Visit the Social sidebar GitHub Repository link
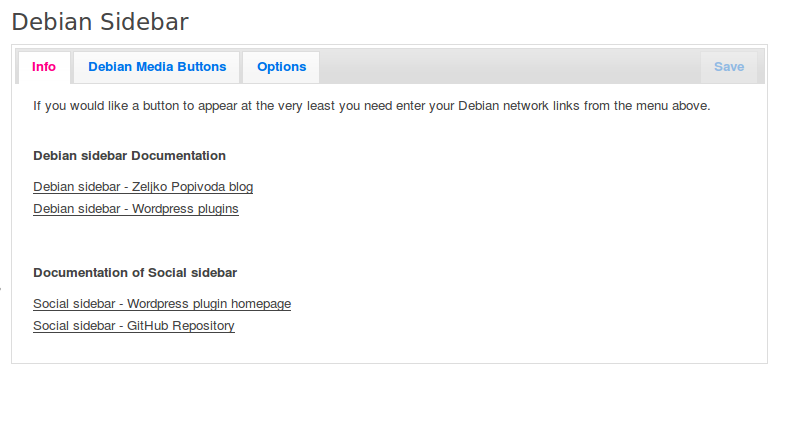 [134, 326]
